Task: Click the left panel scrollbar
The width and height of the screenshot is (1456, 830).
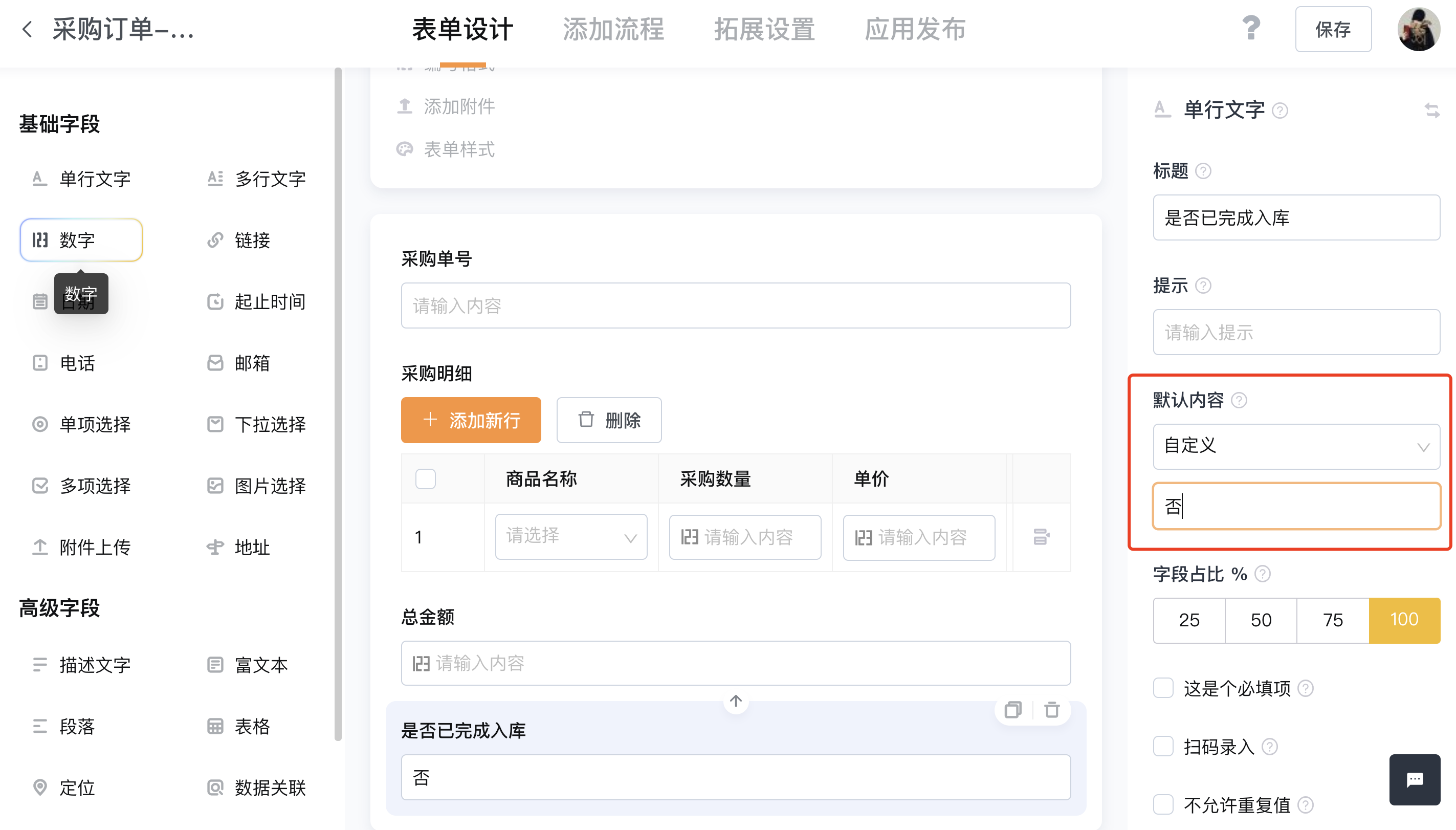Action: pos(338,404)
